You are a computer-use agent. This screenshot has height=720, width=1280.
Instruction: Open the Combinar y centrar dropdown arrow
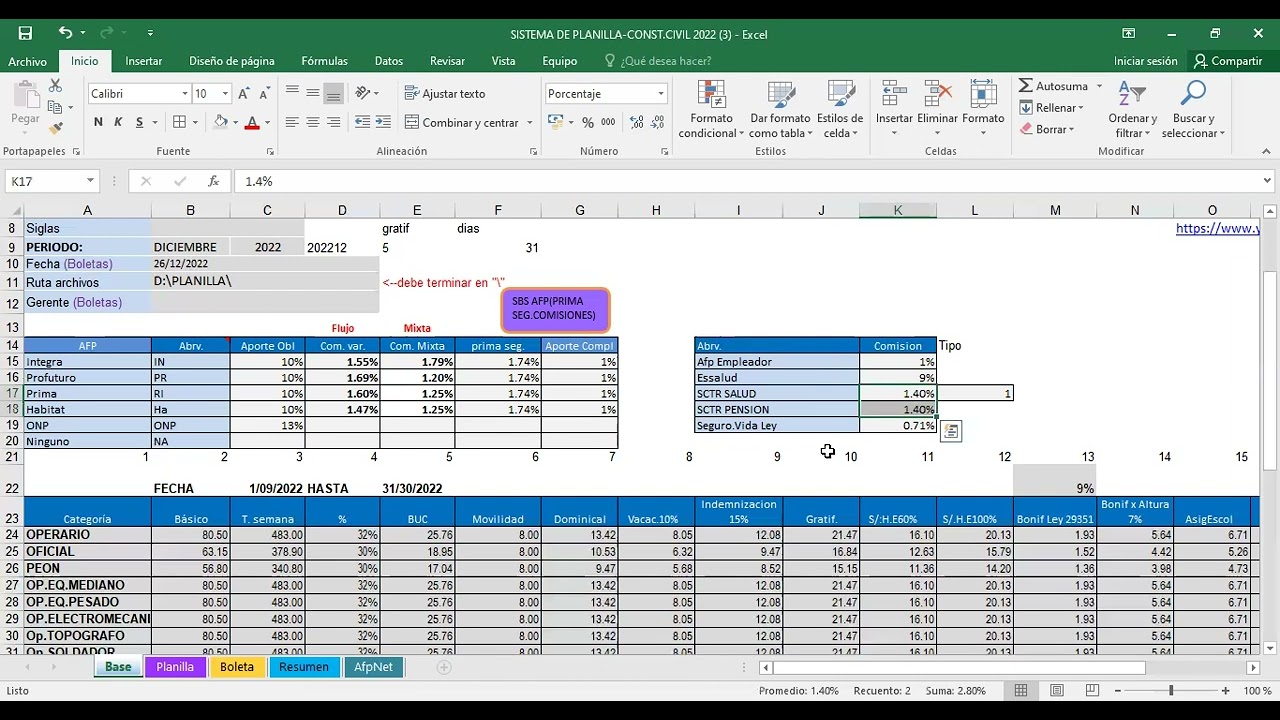click(528, 122)
